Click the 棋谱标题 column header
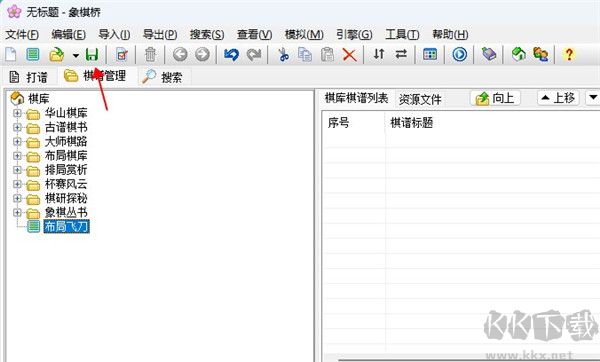600x362 pixels. tap(412, 123)
